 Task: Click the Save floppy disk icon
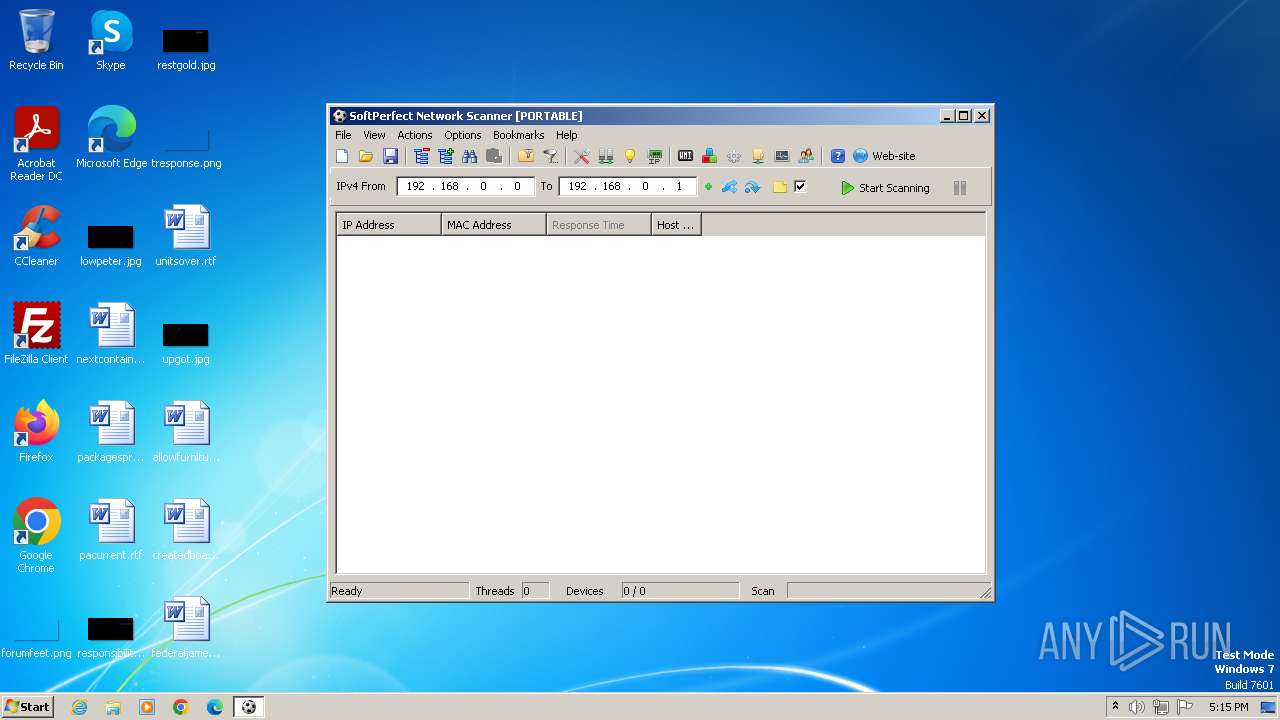click(390, 156)
